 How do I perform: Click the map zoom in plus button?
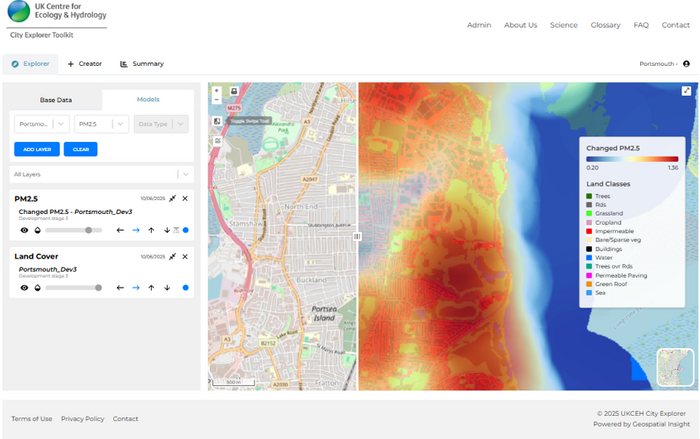point(216,90)
